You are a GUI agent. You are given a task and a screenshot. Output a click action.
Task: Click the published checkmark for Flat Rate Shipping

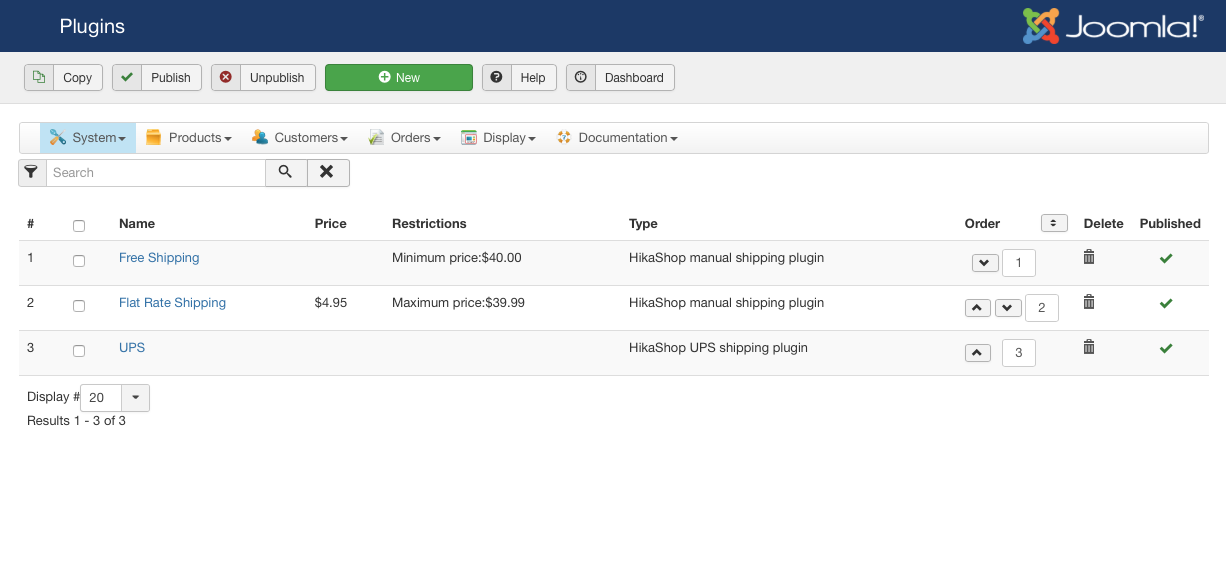pyautogui.click(x=1166, y=303)
